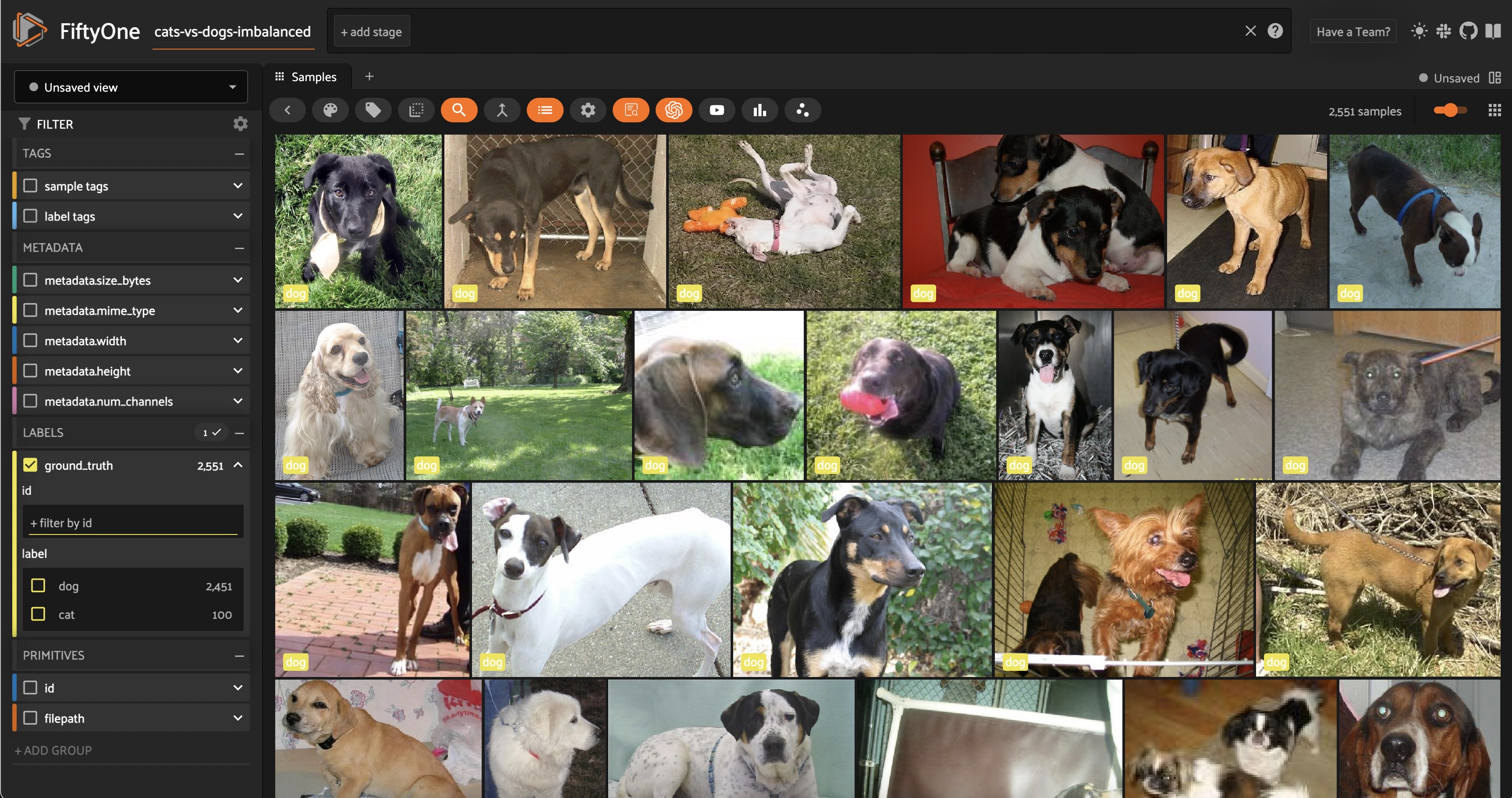This screenshot has height=798, width=1512.
Task: Open the boxer on brick path thumbnail
Action: pyautogui.click(x=372, y=580)
